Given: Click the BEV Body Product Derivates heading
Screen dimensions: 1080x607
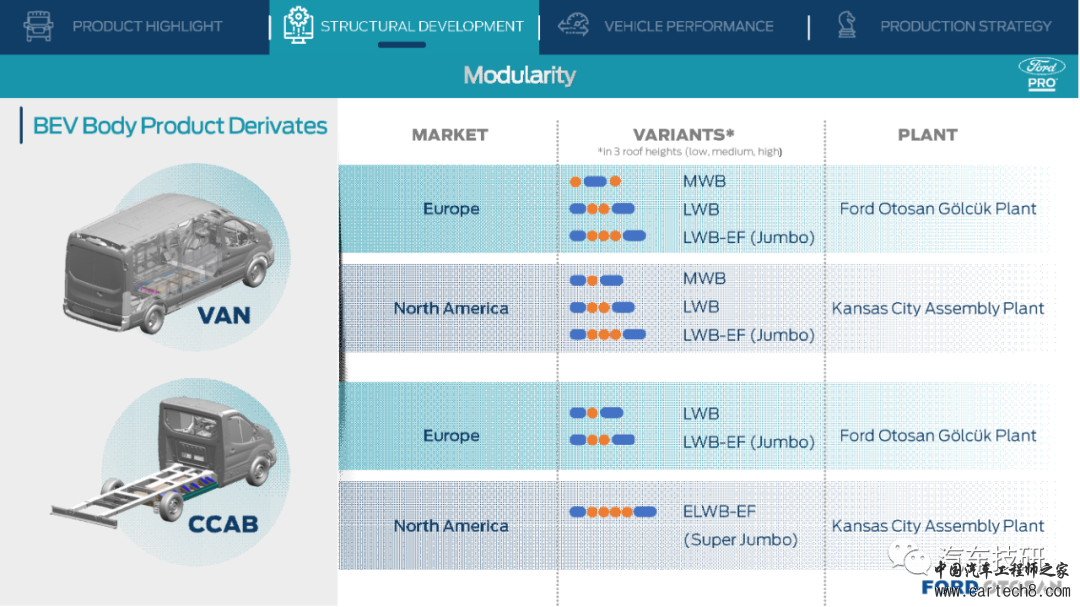Looking at the screenshot, I should pos(180,126).
